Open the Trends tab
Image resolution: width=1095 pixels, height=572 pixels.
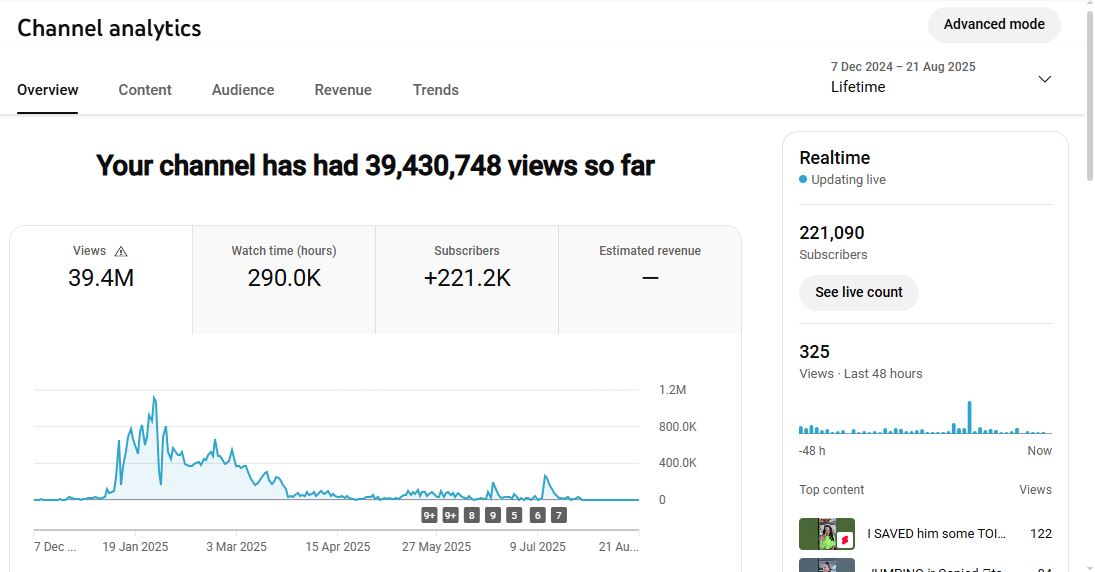(436, 90)
